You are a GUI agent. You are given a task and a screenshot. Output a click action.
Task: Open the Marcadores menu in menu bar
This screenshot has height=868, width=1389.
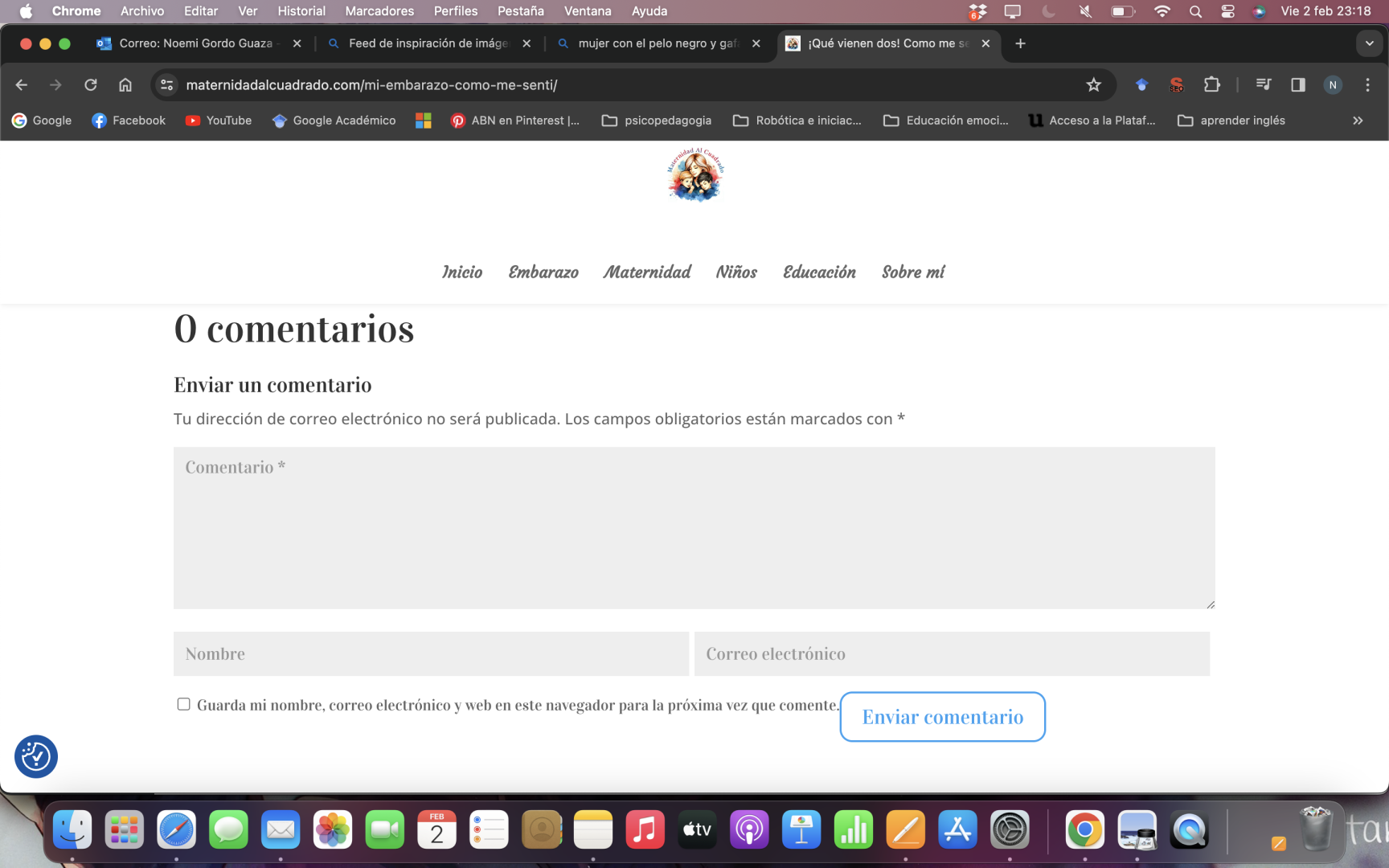coord(379,11)
